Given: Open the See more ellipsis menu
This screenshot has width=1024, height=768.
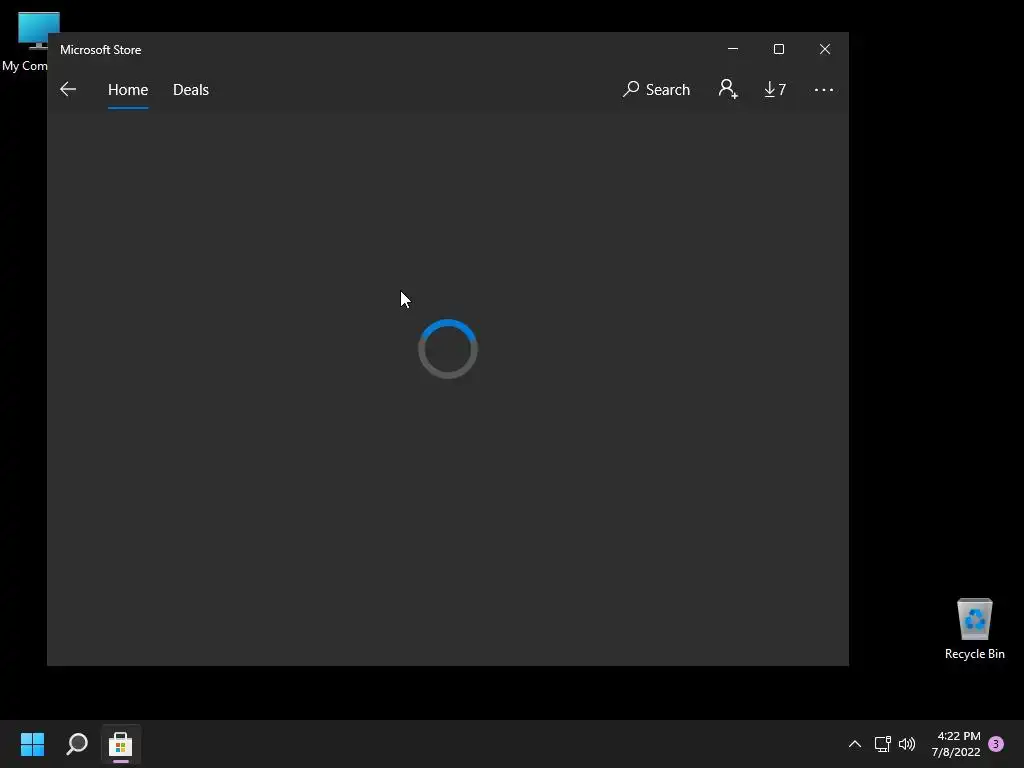Looking at the screenshot, I should [824, 89].
